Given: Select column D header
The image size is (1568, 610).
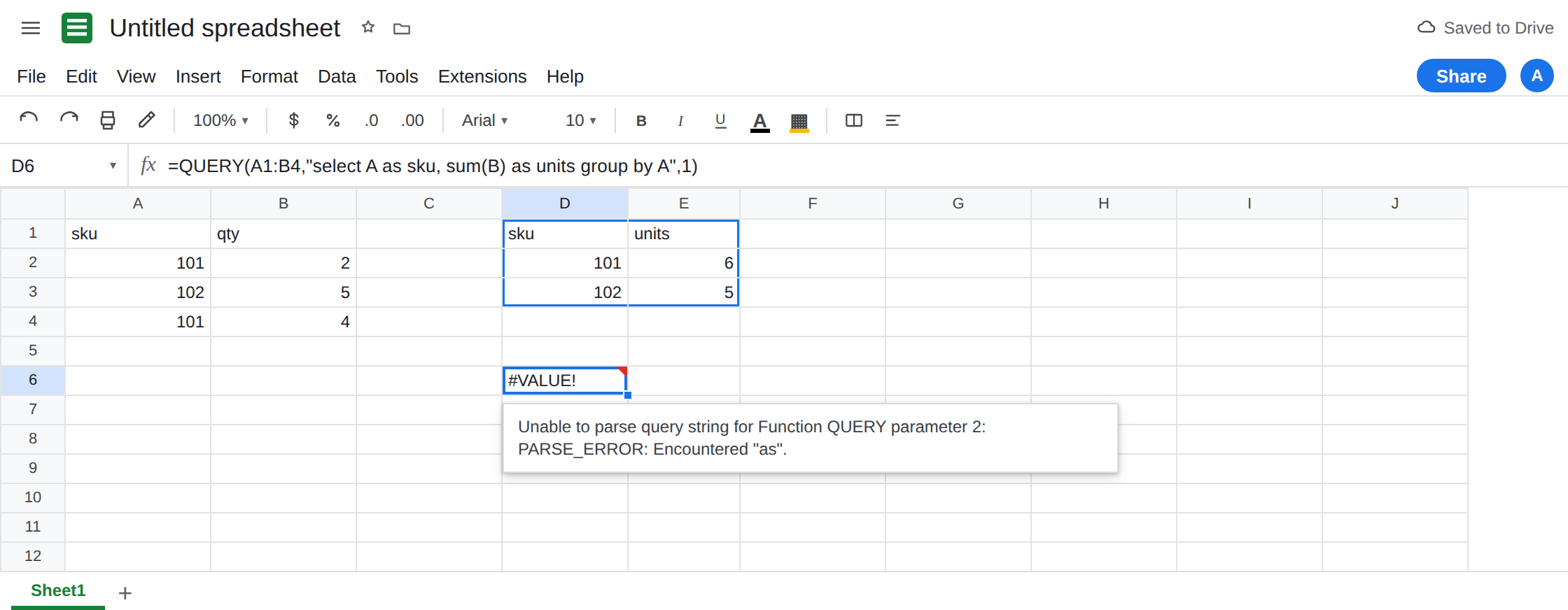Looking at the screenshot, I should [x=564, y=204].
